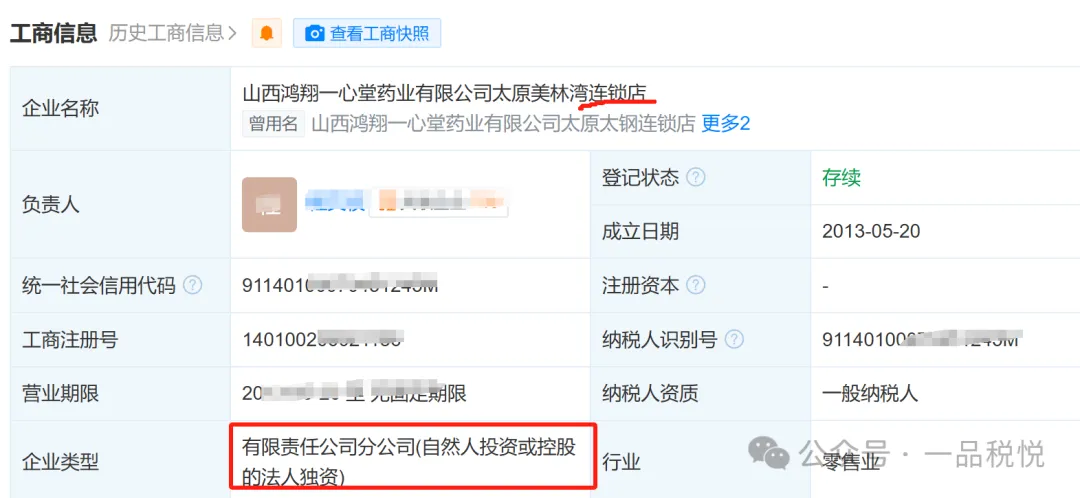Select the 工商信息 section heading
1080x498 pixels.
click(x=54, y=32)
